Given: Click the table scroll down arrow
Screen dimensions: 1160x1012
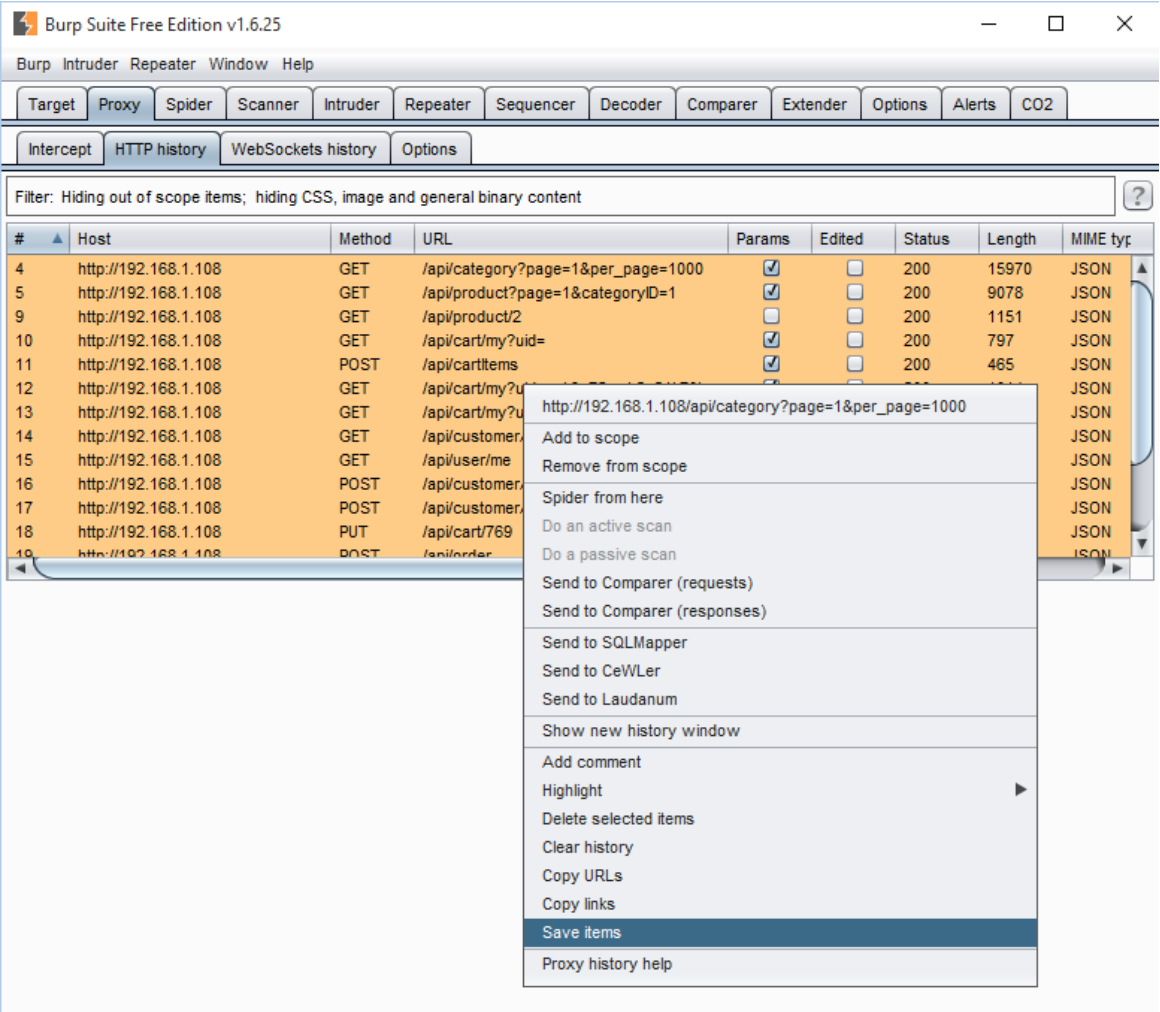Looking at the screenshot, I should pyautogui.click(x=1142, y=544).
